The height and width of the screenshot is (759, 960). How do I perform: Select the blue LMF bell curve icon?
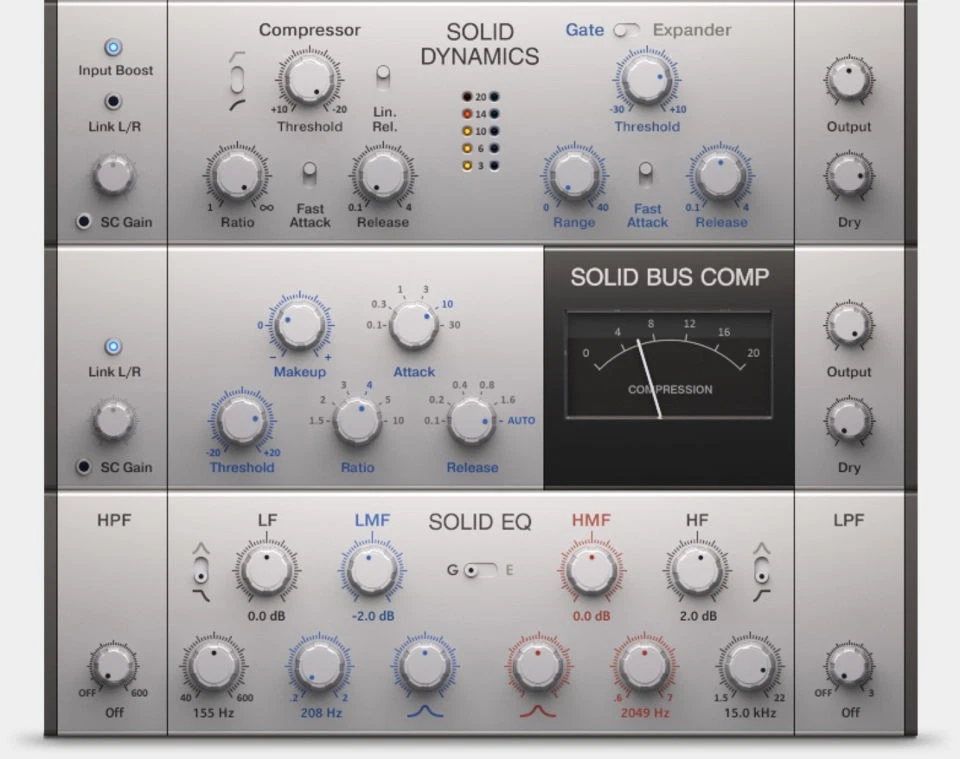pos(424,709)
